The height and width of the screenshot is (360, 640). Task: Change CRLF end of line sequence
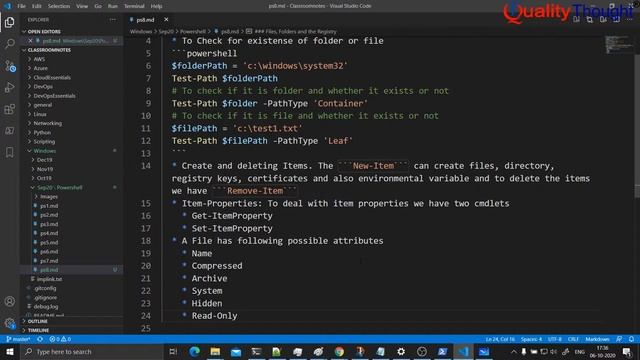tap(573, 339)
